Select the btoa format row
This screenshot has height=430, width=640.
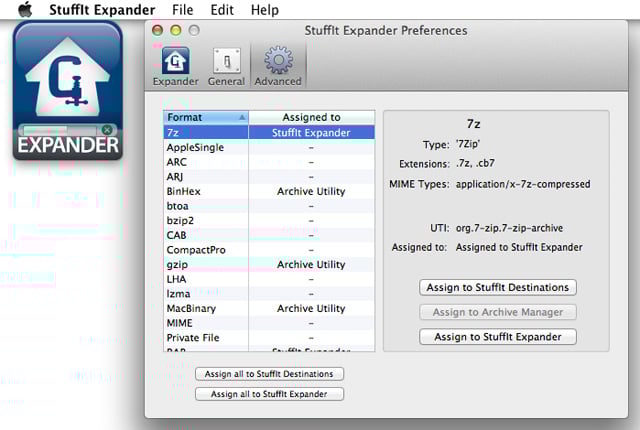(x=269, y=206)
